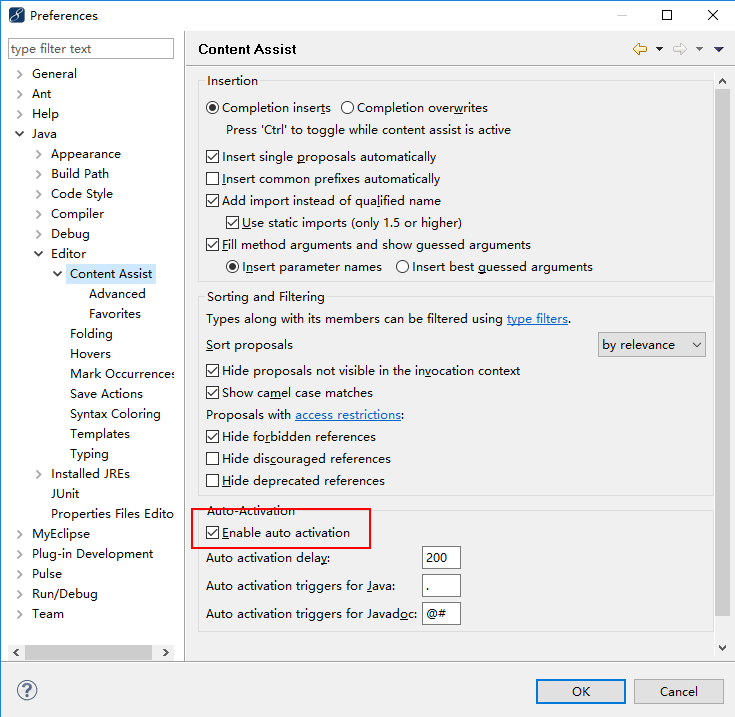The image size is (735, 717).
Task: Click Auto activation triggers for Javadoc field
Action: 441,614
